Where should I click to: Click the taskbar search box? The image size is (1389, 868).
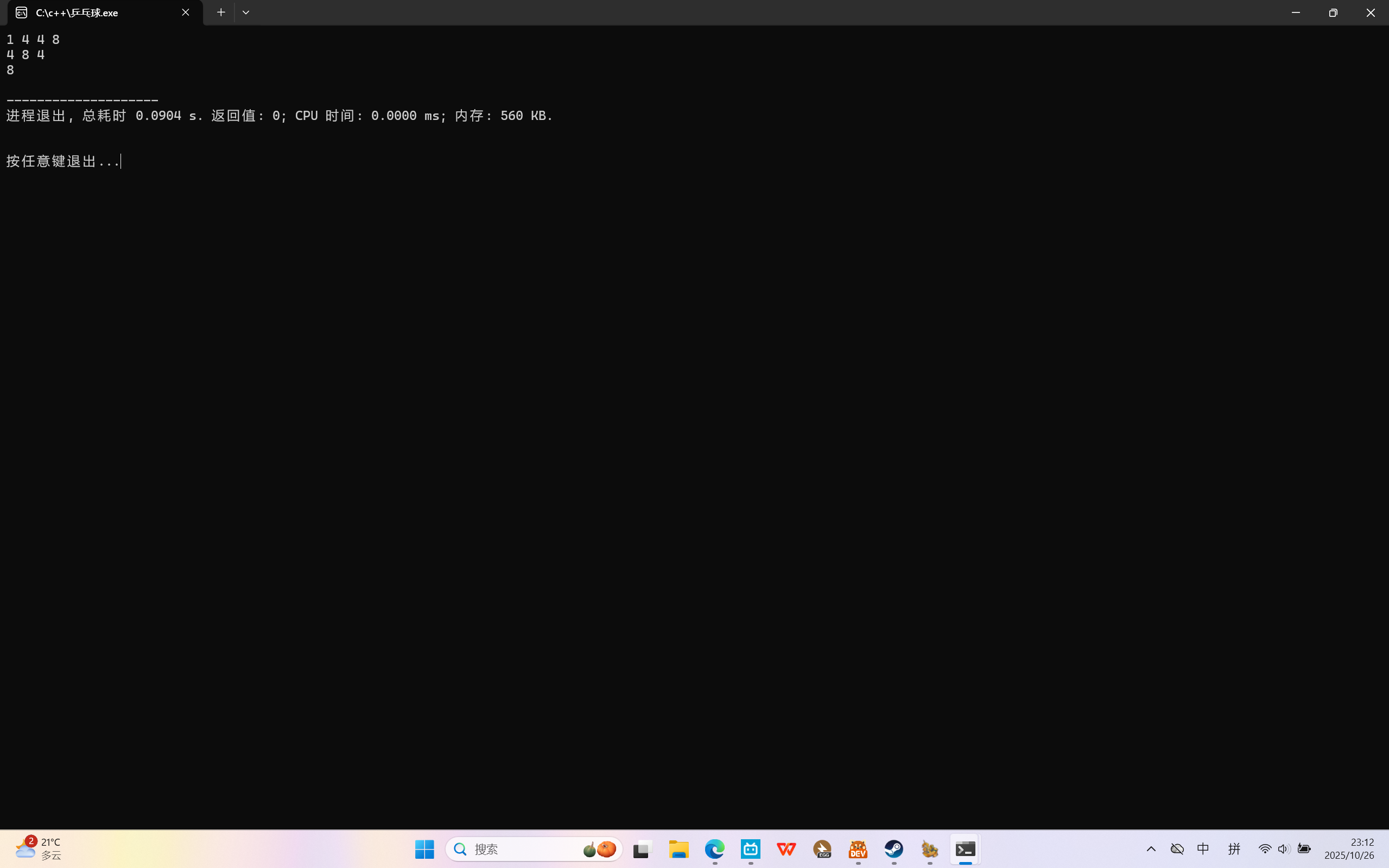tap(517, 849)
